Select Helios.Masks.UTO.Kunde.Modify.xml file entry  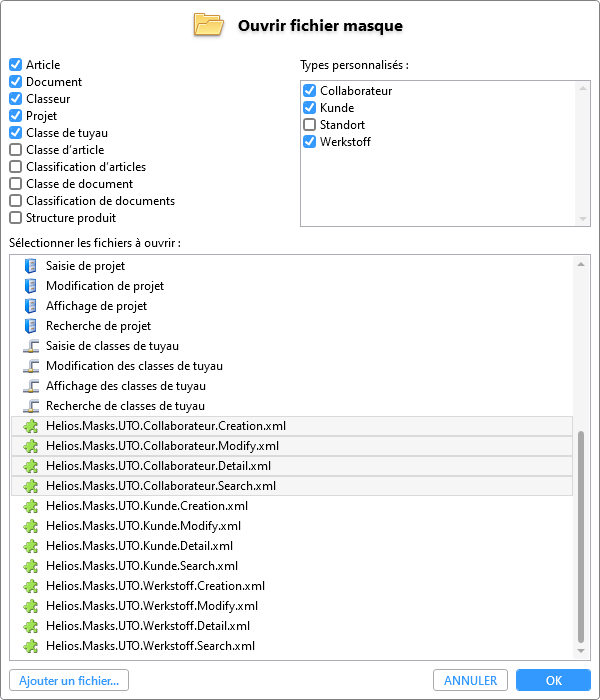click(292, 526)
